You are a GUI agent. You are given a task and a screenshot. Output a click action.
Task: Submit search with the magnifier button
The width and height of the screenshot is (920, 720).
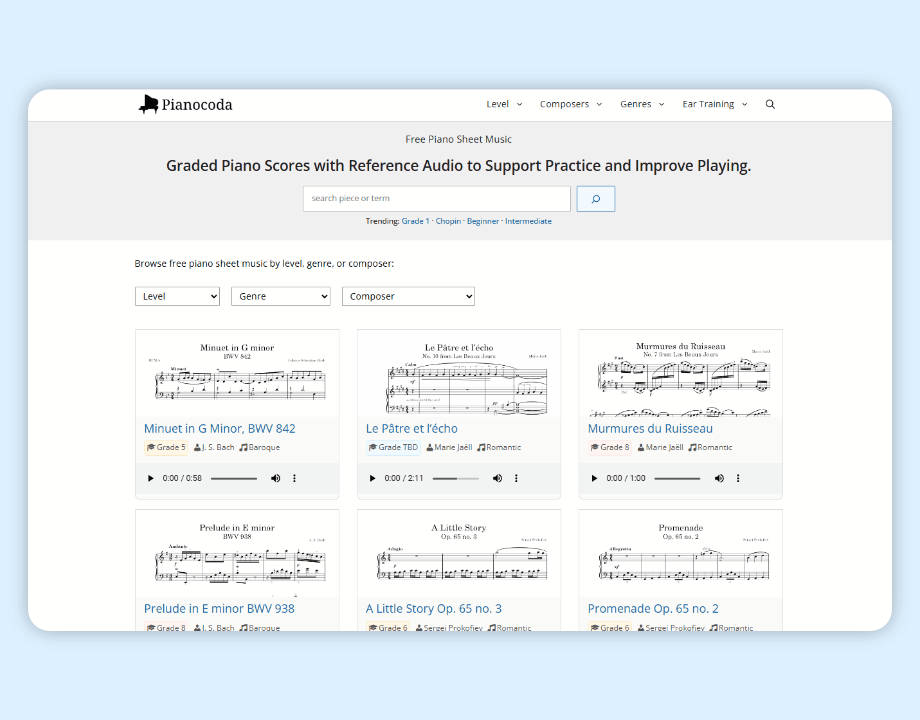pos(596,199)
